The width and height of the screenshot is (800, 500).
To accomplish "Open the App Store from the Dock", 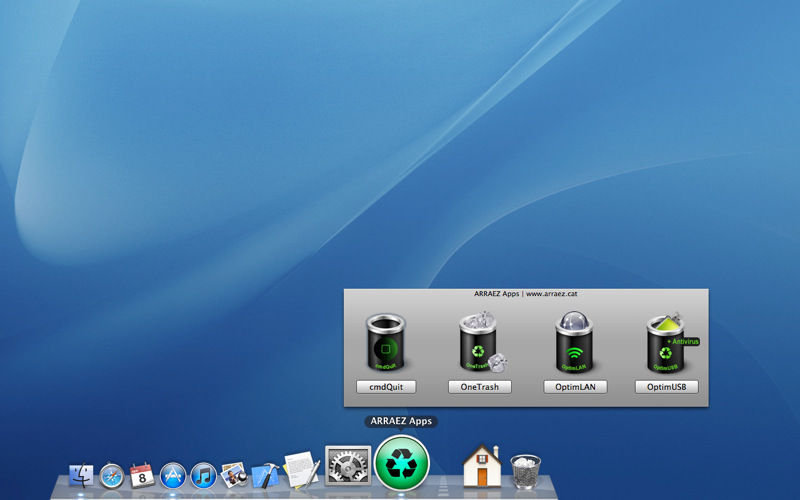I will pyautogui.click(x=172, y=476).
